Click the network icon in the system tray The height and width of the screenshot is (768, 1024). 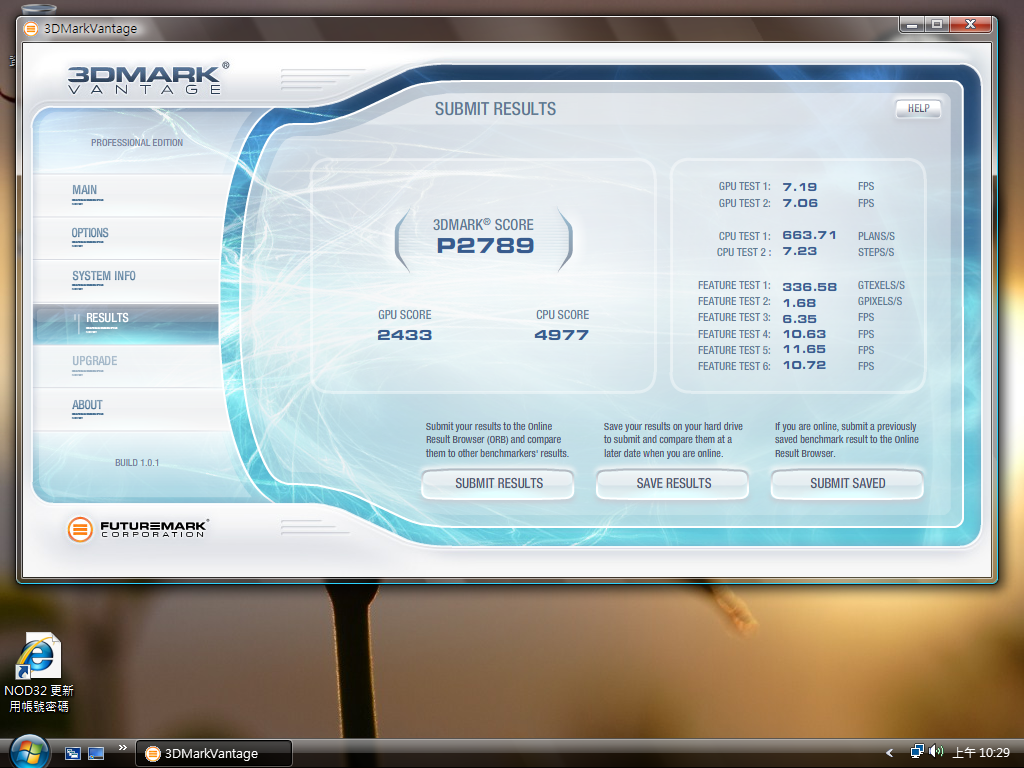pyautogui.click(x=917, y=752)
